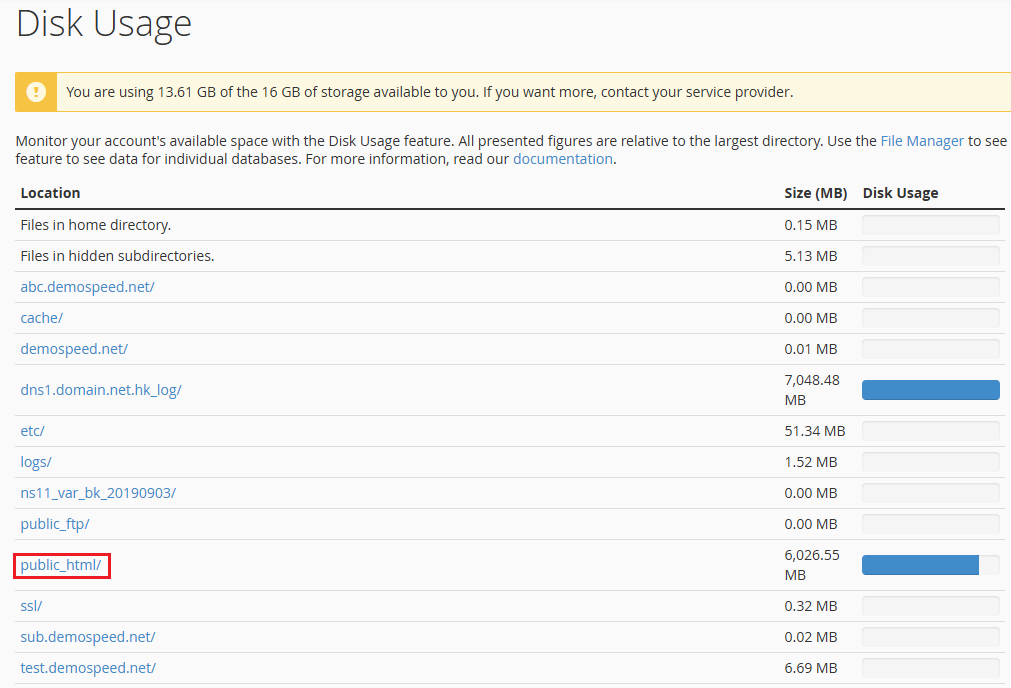
Task: Click the dns1.domain.net.hk_log usage bar
Action: click(x=930, y=390)
